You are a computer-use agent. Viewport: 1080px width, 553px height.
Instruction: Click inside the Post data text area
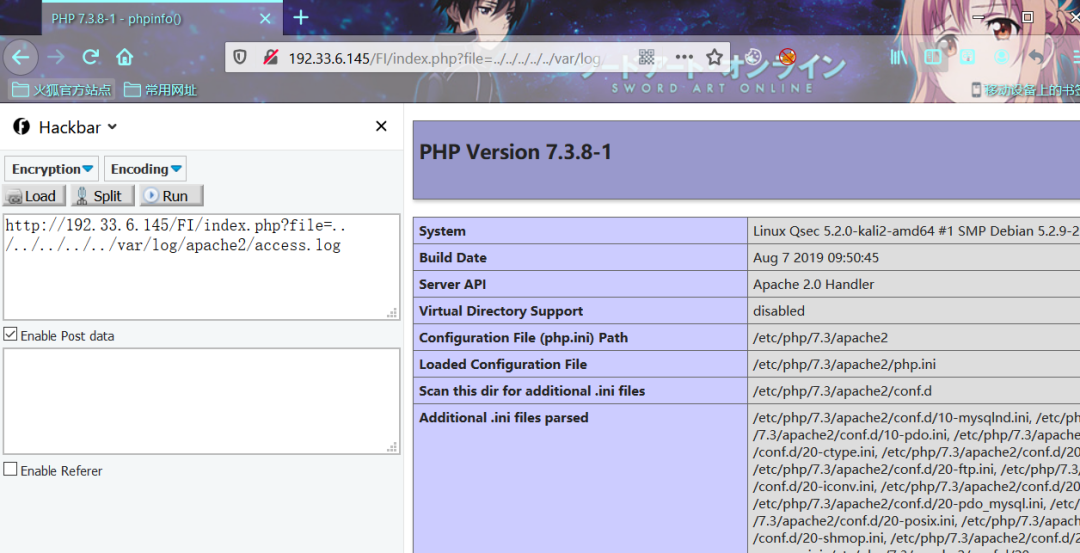pos(201,401)
